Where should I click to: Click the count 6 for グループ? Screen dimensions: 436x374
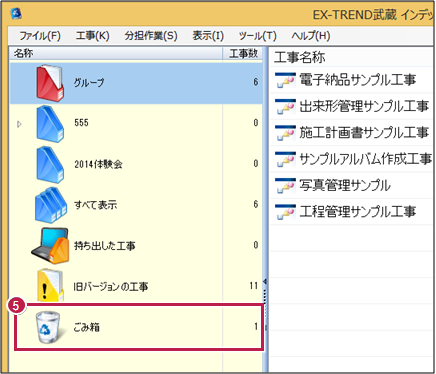(x=256, y=82)
